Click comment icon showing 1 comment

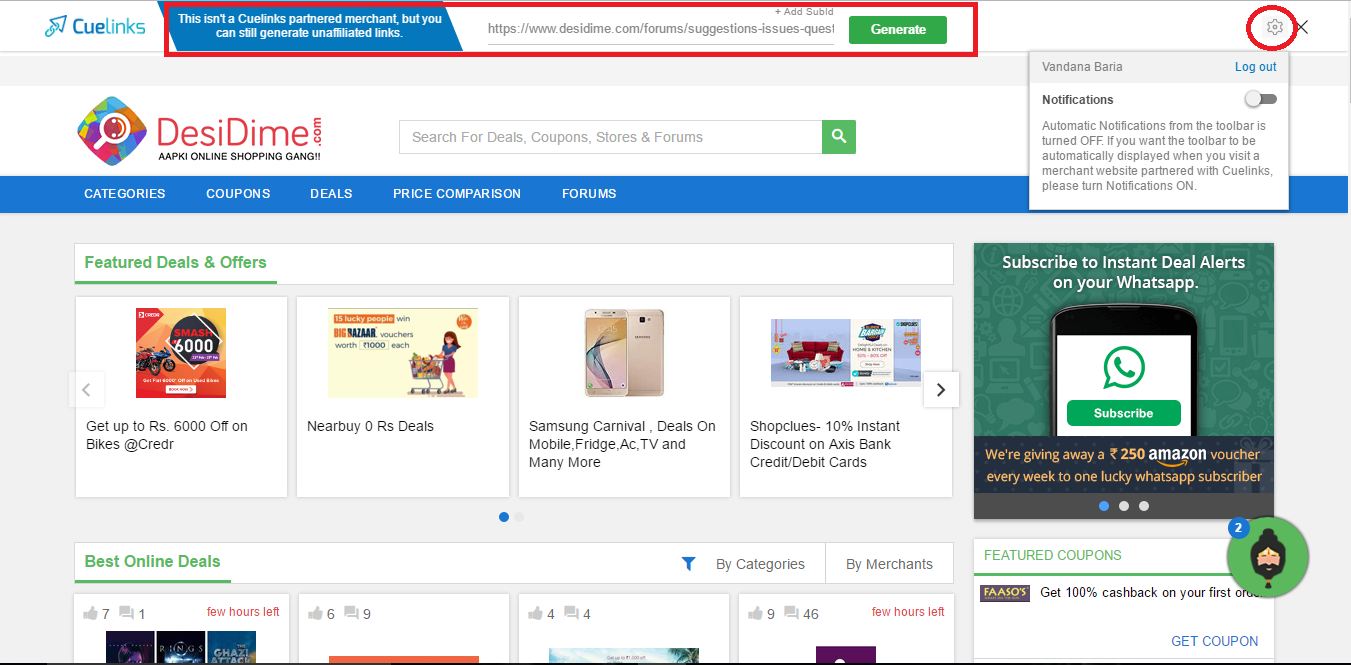[126, 613]
